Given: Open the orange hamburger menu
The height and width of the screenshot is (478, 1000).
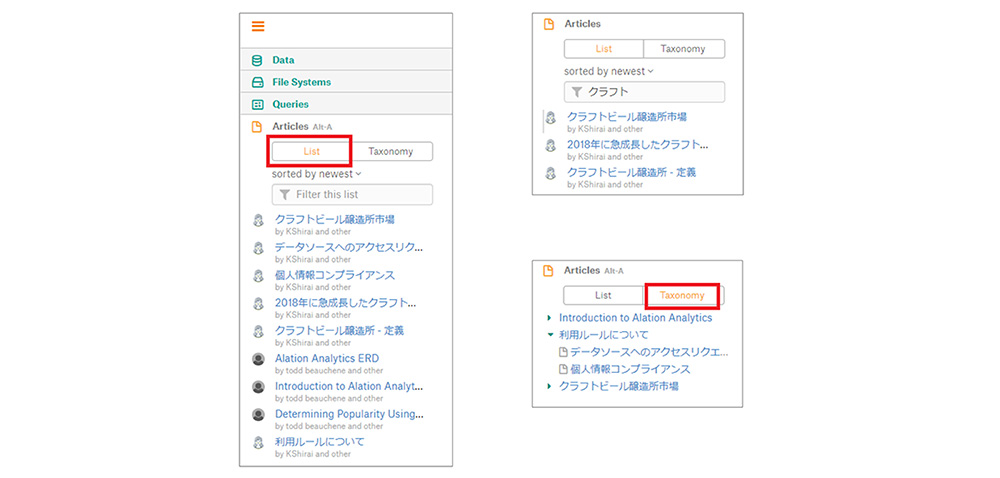Looking at the screenshot, I should pyautogui.click(x=258, y=27).
